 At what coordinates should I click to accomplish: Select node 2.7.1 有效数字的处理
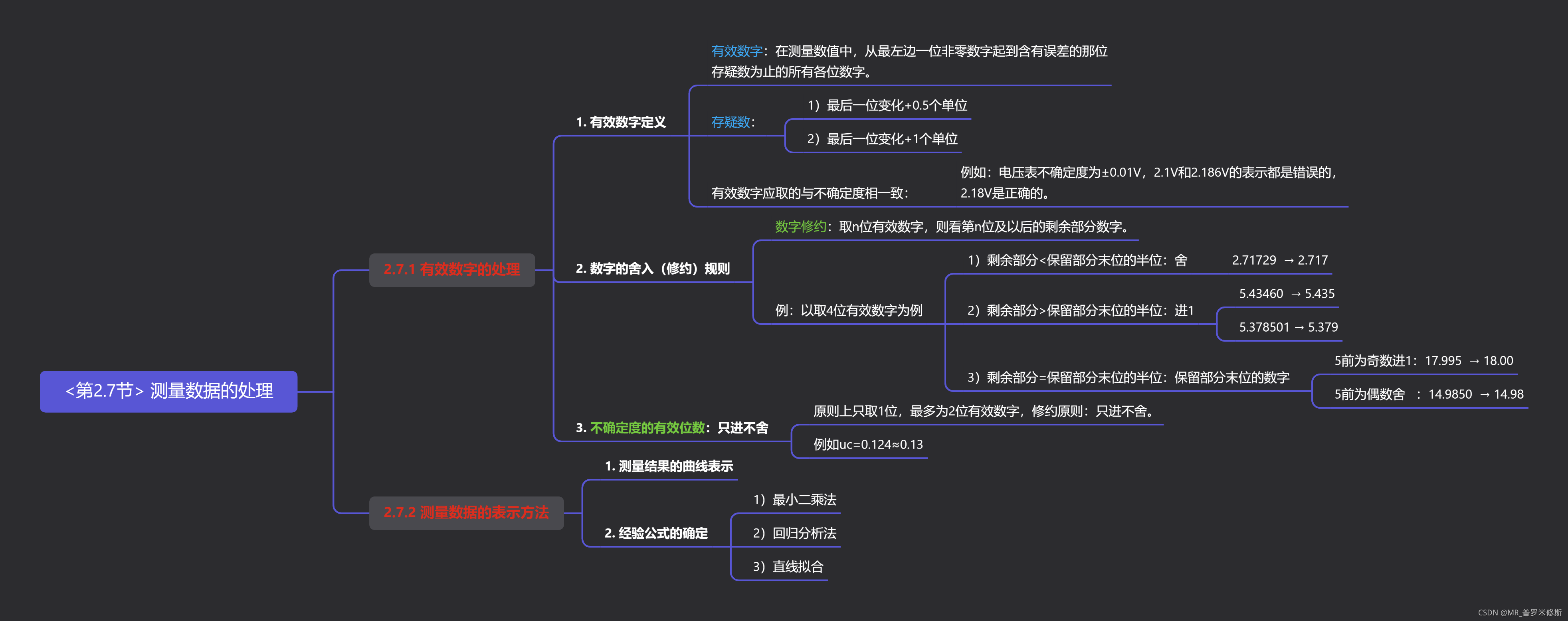point(451,270)
